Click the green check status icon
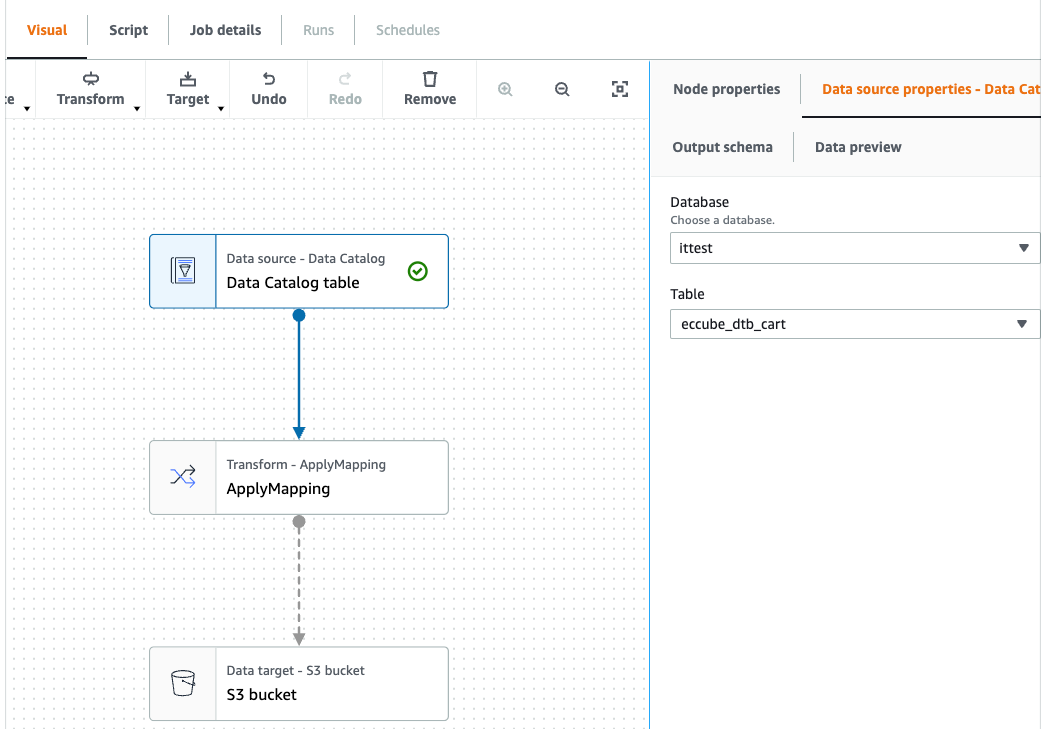 pos(417,271)
